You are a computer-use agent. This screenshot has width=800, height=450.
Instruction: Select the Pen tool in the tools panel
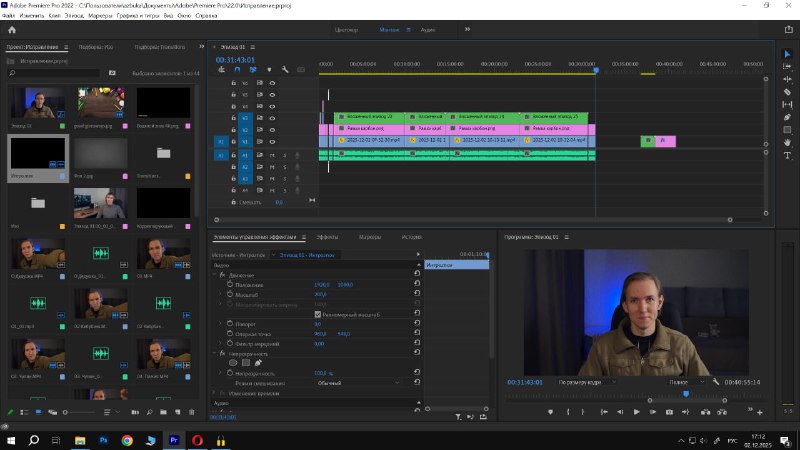click(x=787, y=117)
